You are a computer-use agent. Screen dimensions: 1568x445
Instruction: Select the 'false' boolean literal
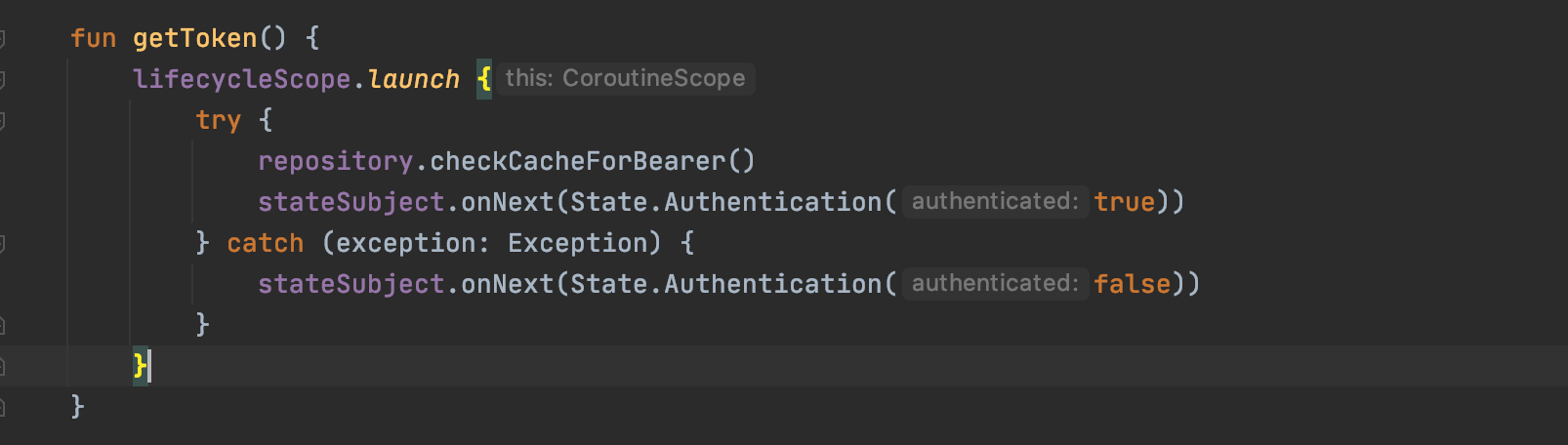pyautogui.click(x=1132, y=284)
